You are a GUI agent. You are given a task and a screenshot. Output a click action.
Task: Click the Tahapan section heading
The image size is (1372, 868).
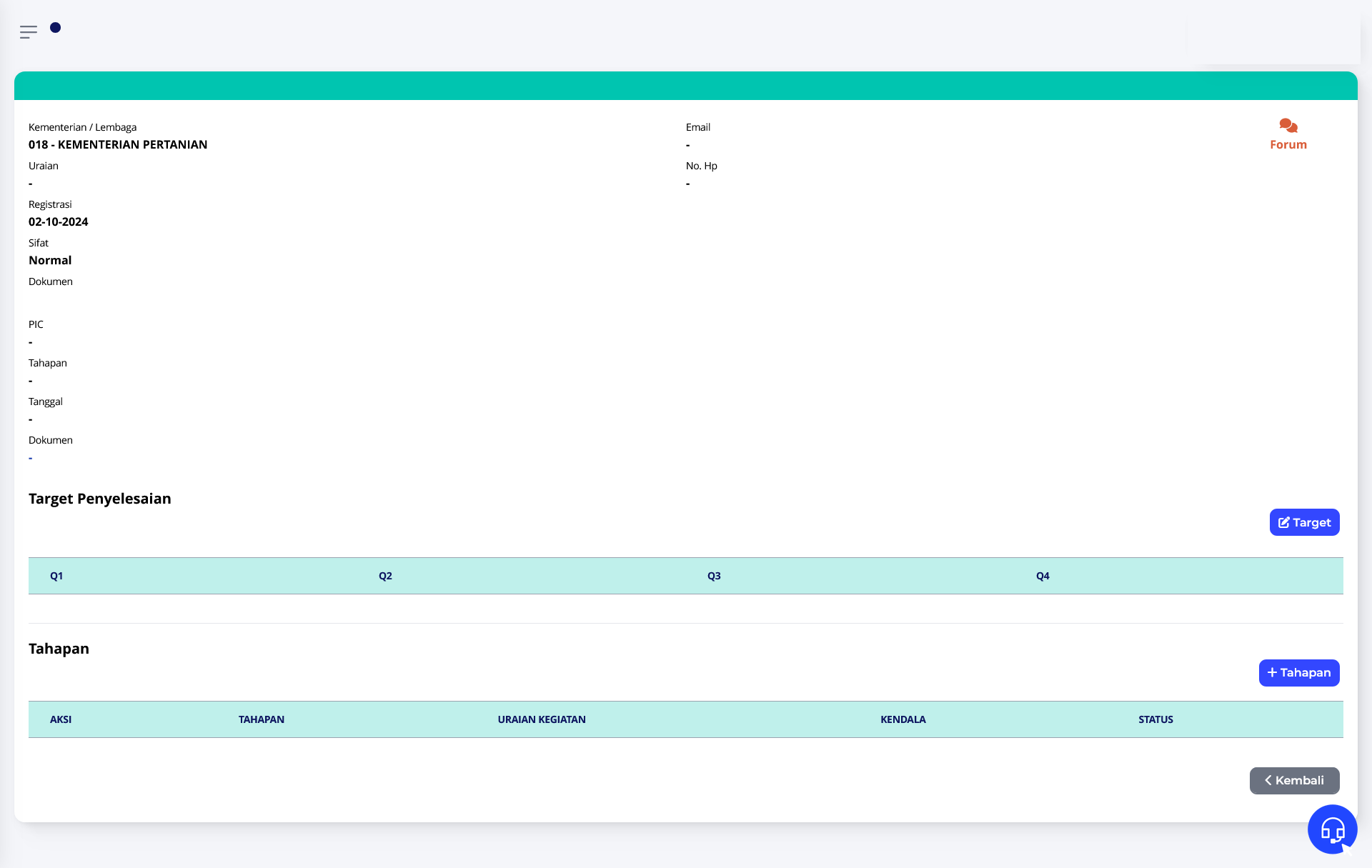click(x=59, y=649)
